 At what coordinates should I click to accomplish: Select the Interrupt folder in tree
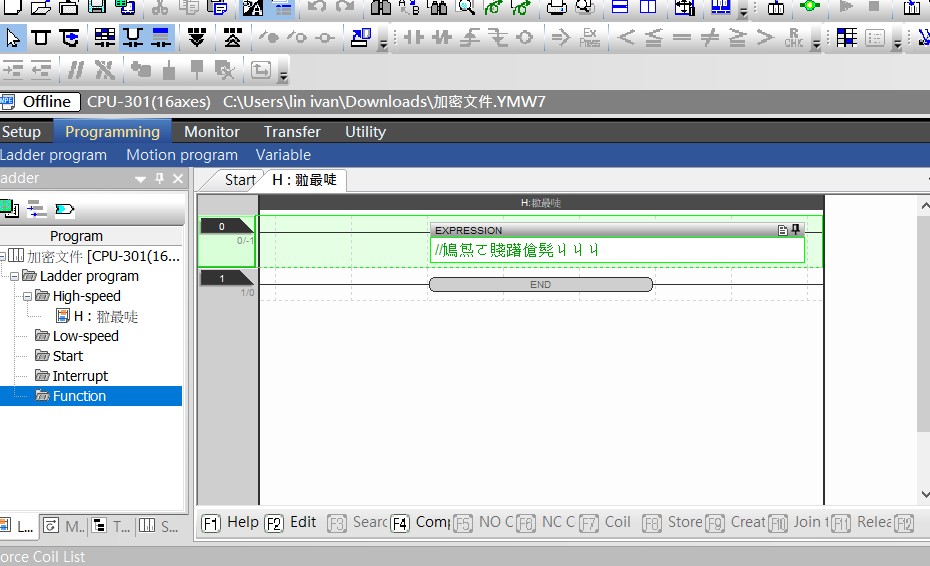click(x=80, y=376)
